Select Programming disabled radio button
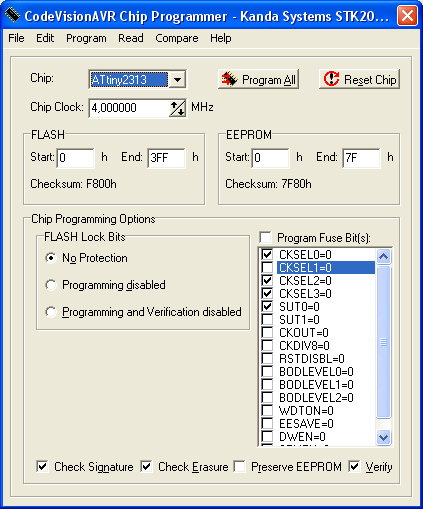Image resolution: width=423 pixels, height=509 pixels. tap(51, 285)
